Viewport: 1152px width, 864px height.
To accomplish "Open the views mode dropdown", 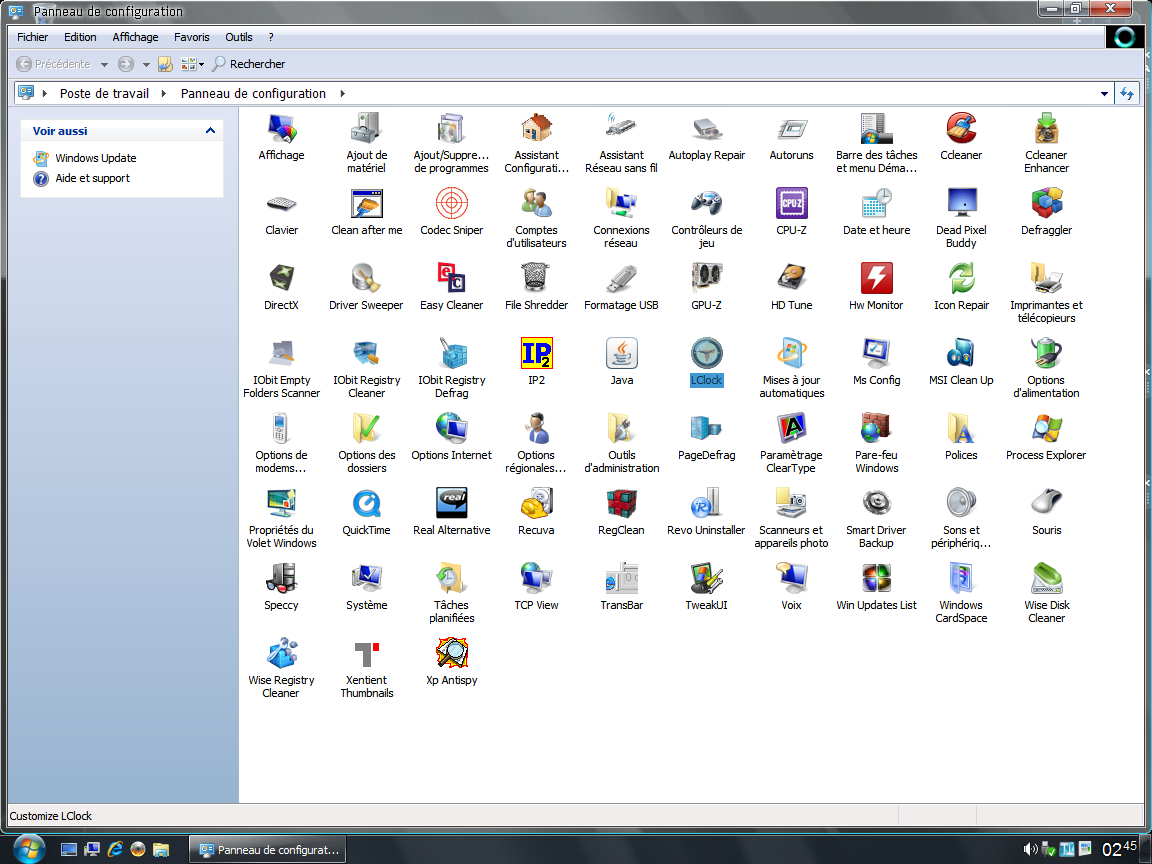I will (192, 64).
